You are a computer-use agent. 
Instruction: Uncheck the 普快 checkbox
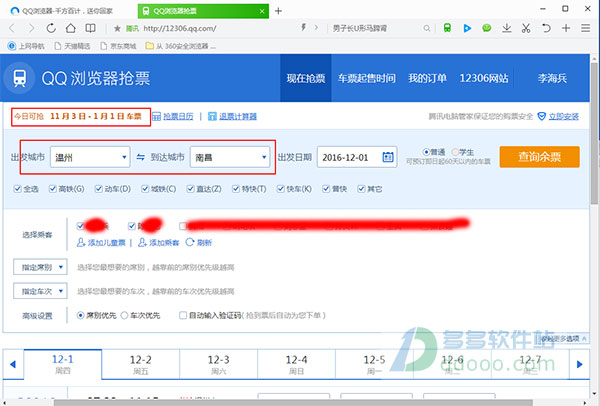click(x=326, y=189)
